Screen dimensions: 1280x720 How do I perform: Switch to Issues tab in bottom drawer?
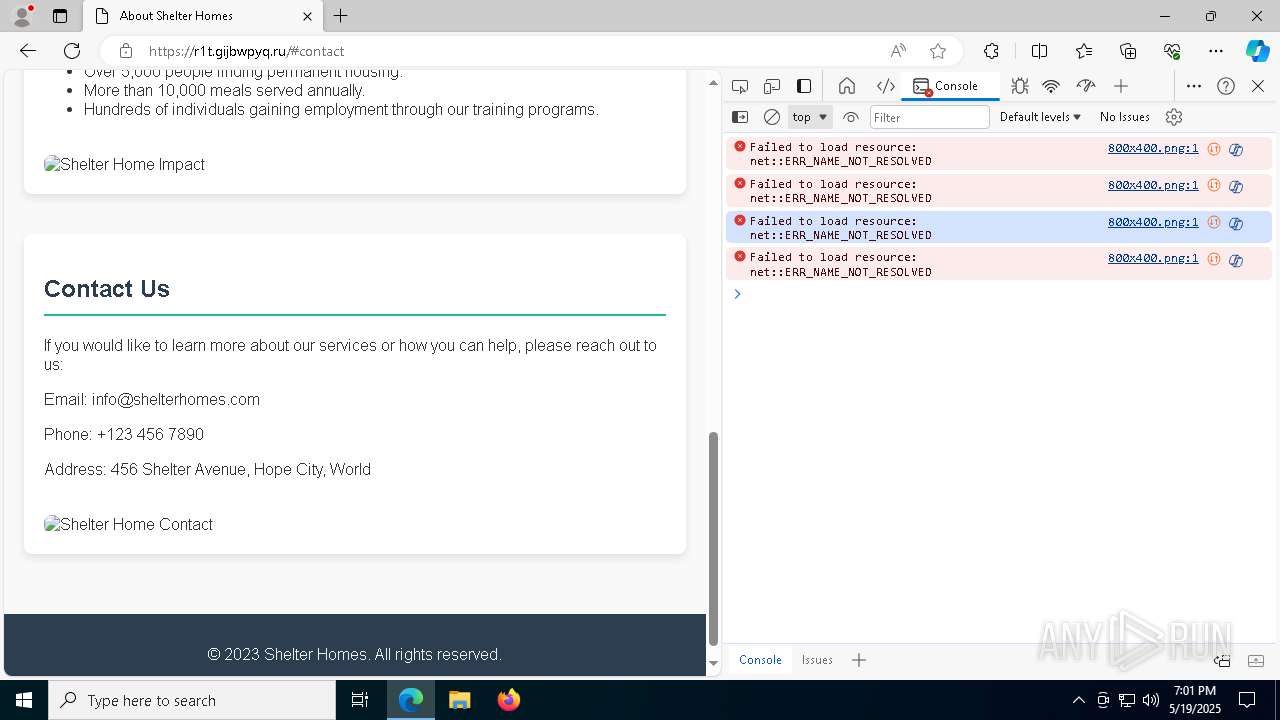[x=817, y=660]
